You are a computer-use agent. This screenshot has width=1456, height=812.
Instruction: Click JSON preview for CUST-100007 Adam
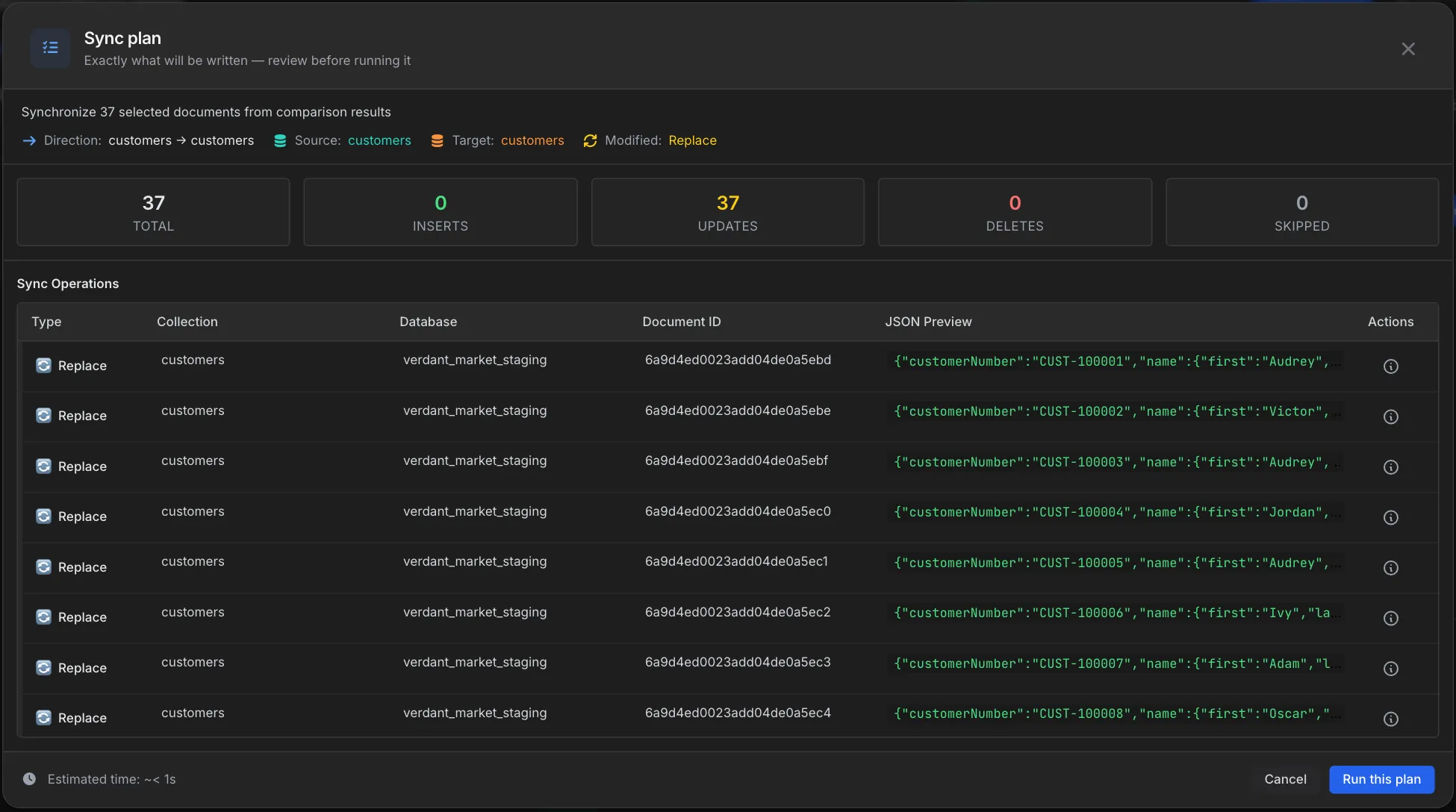click(x=1116, y=663)
